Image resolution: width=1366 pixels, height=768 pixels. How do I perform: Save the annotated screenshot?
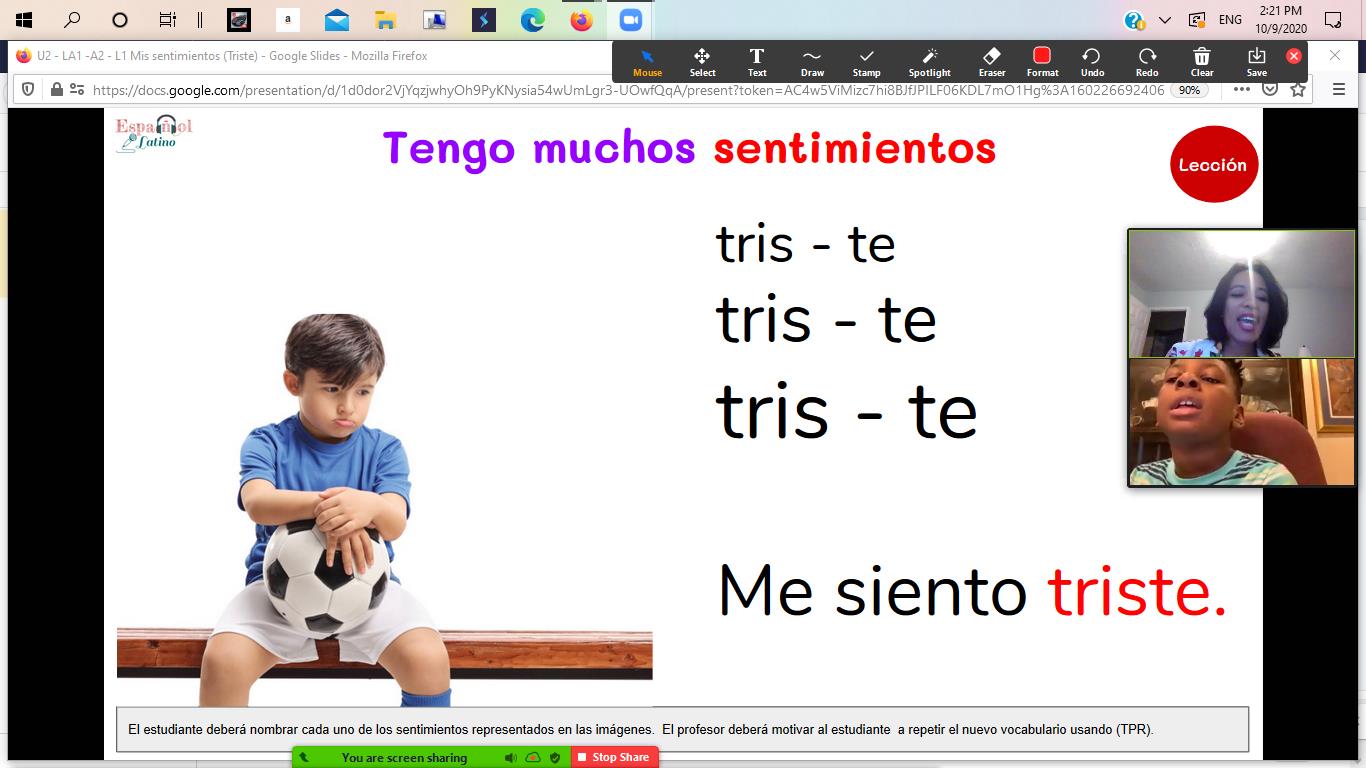pos(1257,62)
